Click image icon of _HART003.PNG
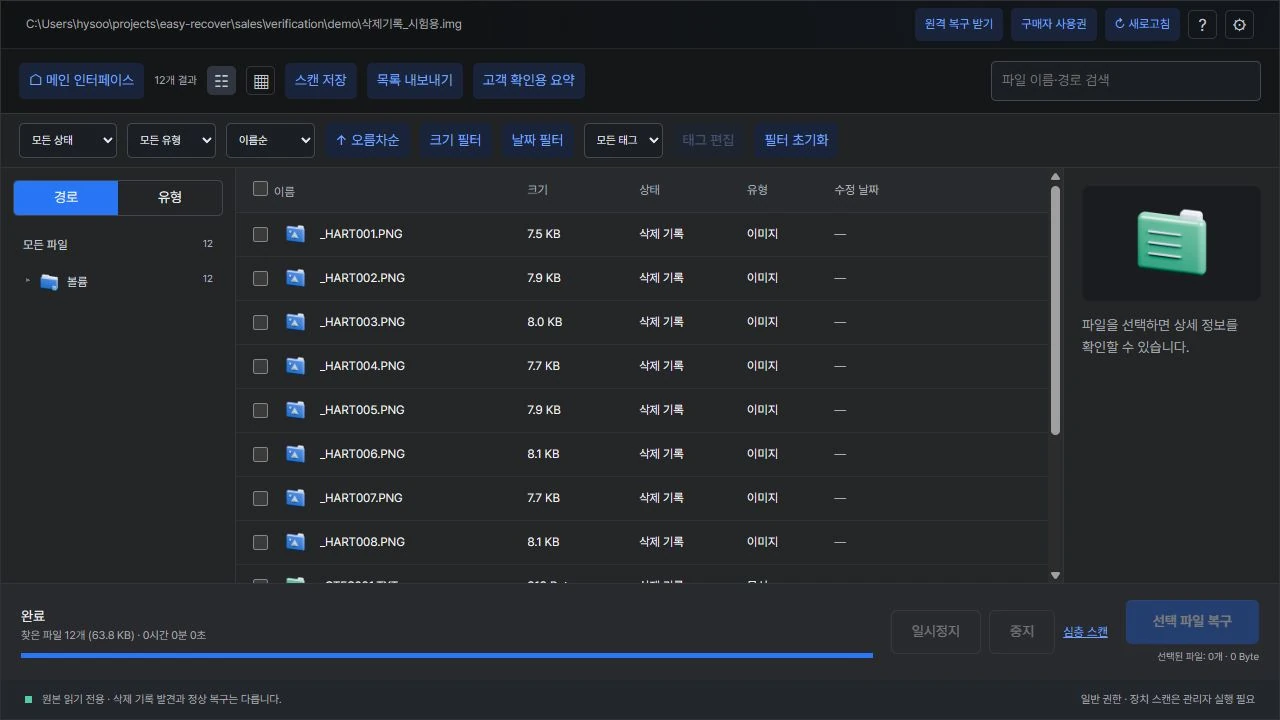The height and width of the screenshot is (720, 1280). 295,322
